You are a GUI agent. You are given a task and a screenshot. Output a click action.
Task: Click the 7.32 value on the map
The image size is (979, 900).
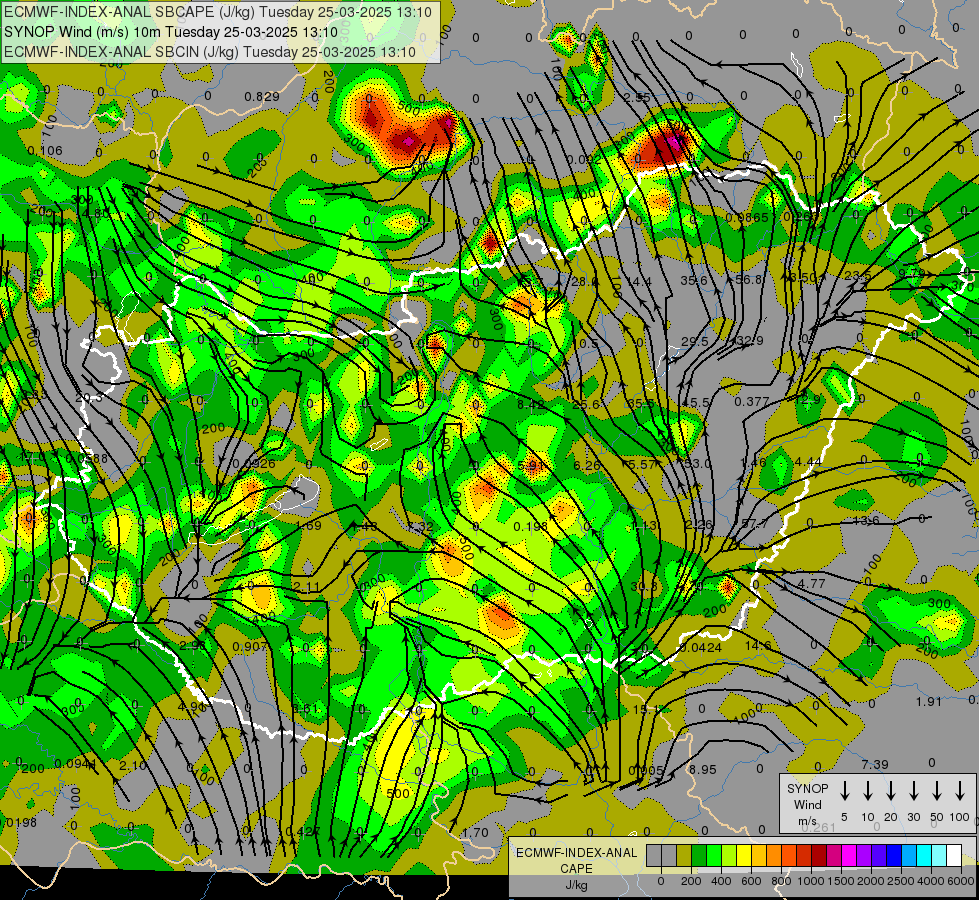pos(420,527)
